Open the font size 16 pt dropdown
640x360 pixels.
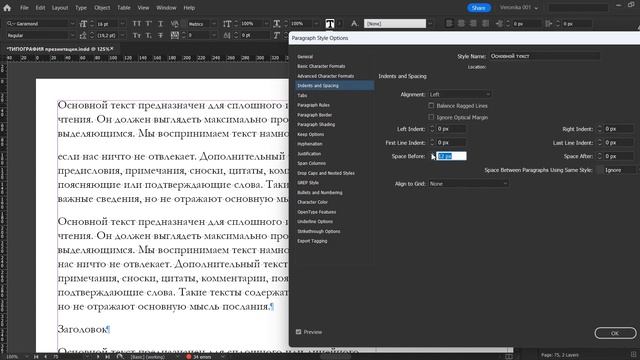click(122, 24)
